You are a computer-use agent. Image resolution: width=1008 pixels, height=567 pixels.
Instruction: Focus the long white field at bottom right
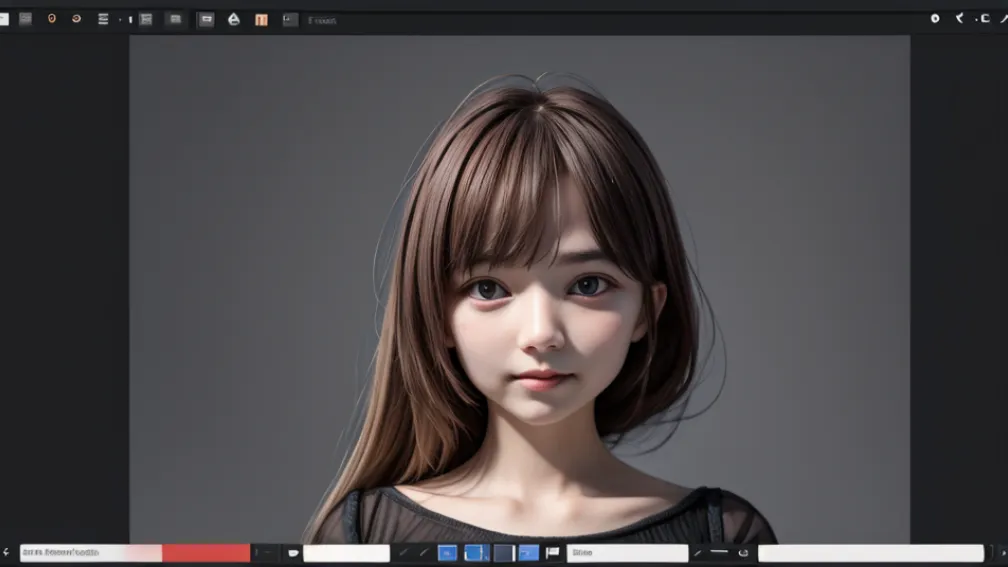pyautogui.click(x=870, y=553)
